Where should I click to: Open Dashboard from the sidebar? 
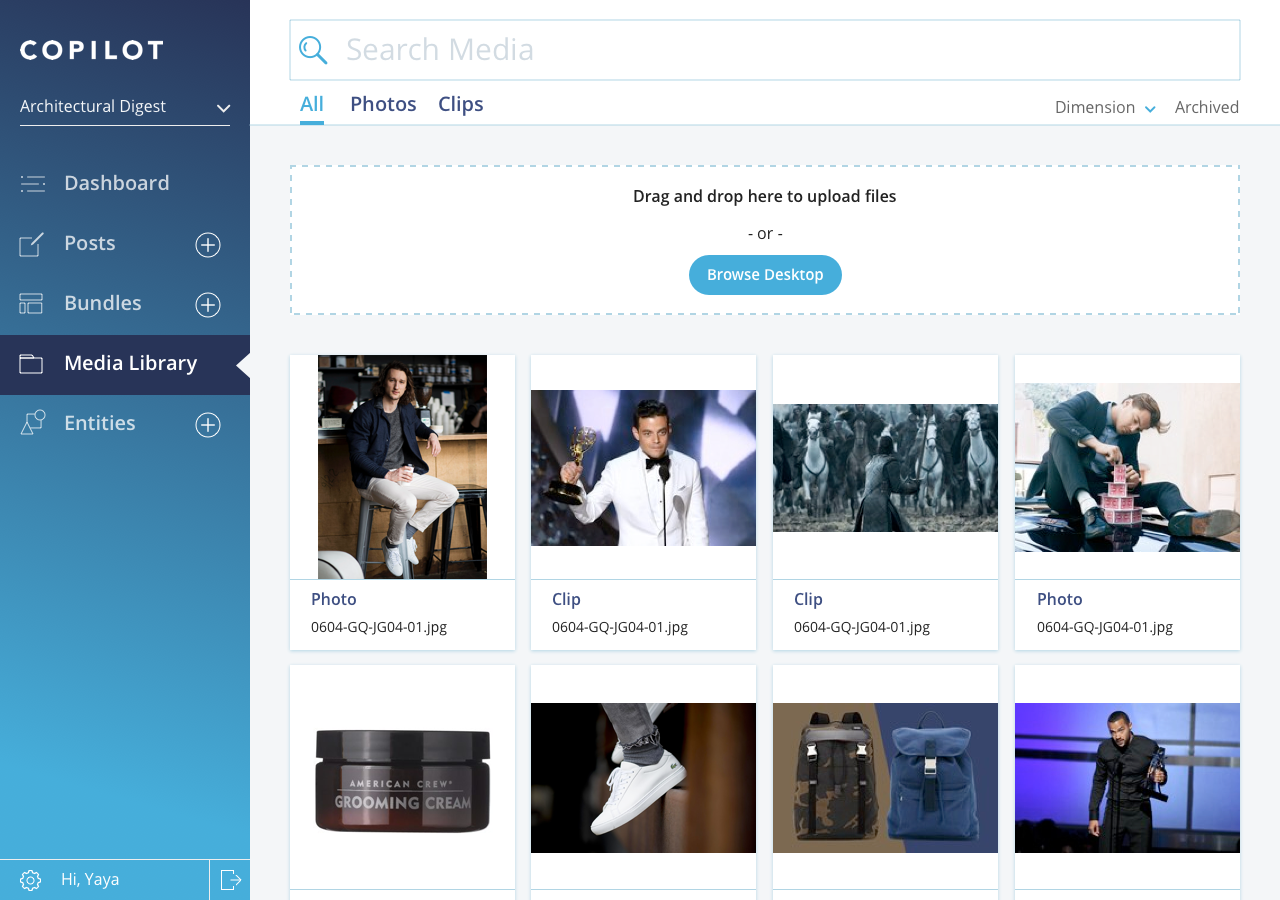117,183
